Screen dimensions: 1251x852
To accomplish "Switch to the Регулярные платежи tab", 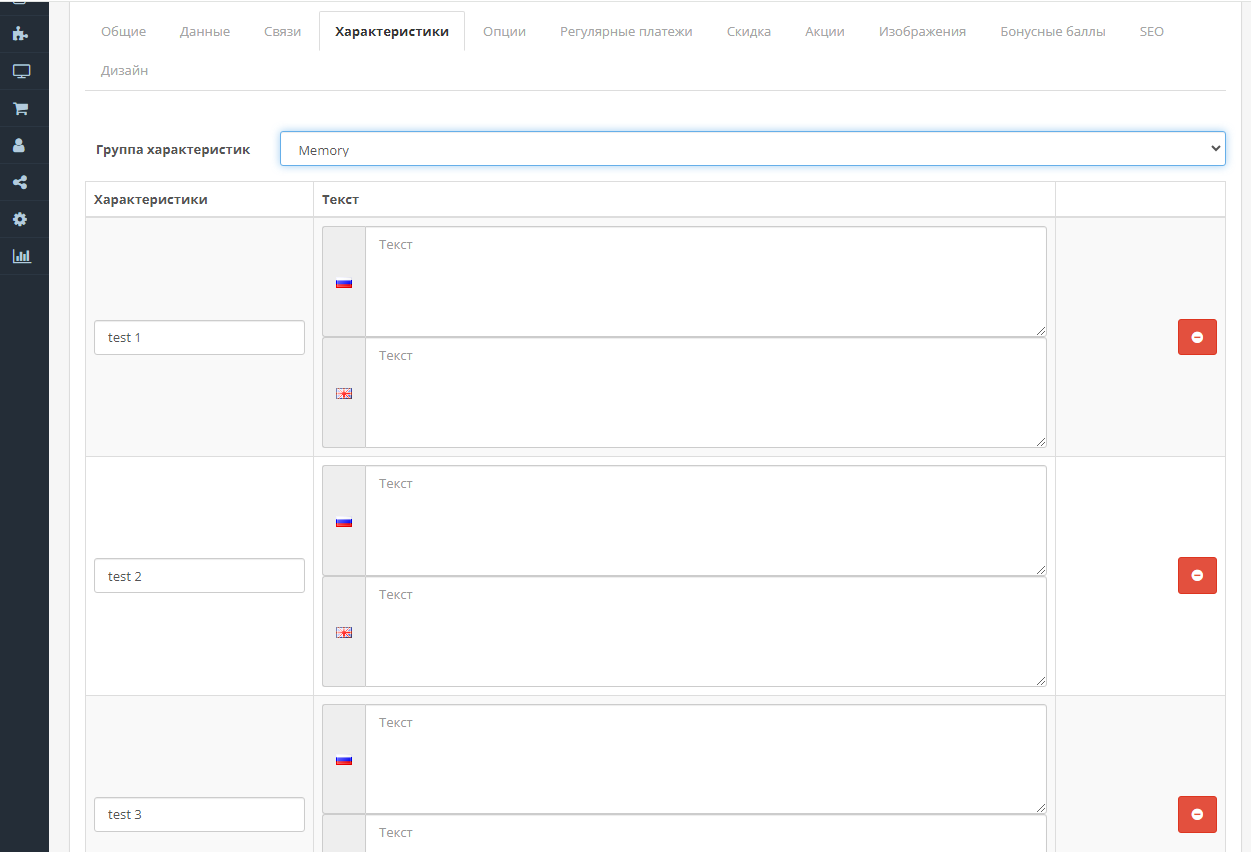I will pos(626,31).
